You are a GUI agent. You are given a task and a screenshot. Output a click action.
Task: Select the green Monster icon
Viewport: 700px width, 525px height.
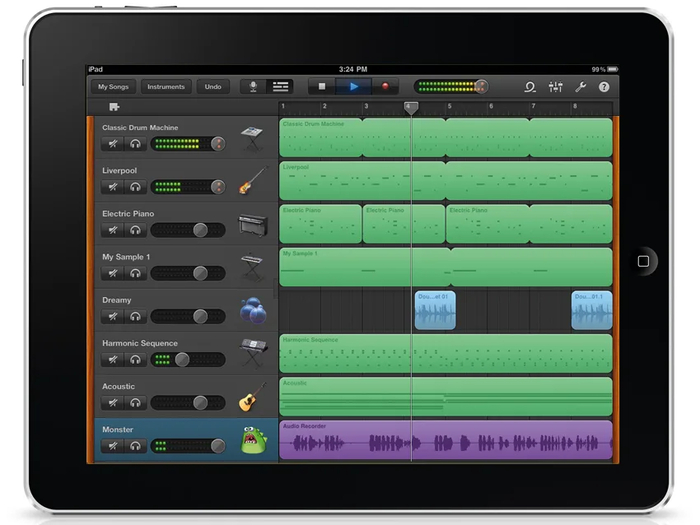(253, 440)
